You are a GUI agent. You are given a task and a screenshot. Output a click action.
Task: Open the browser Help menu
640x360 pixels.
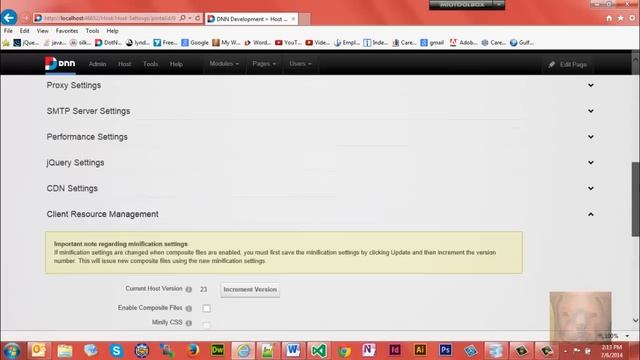point(112,31)
